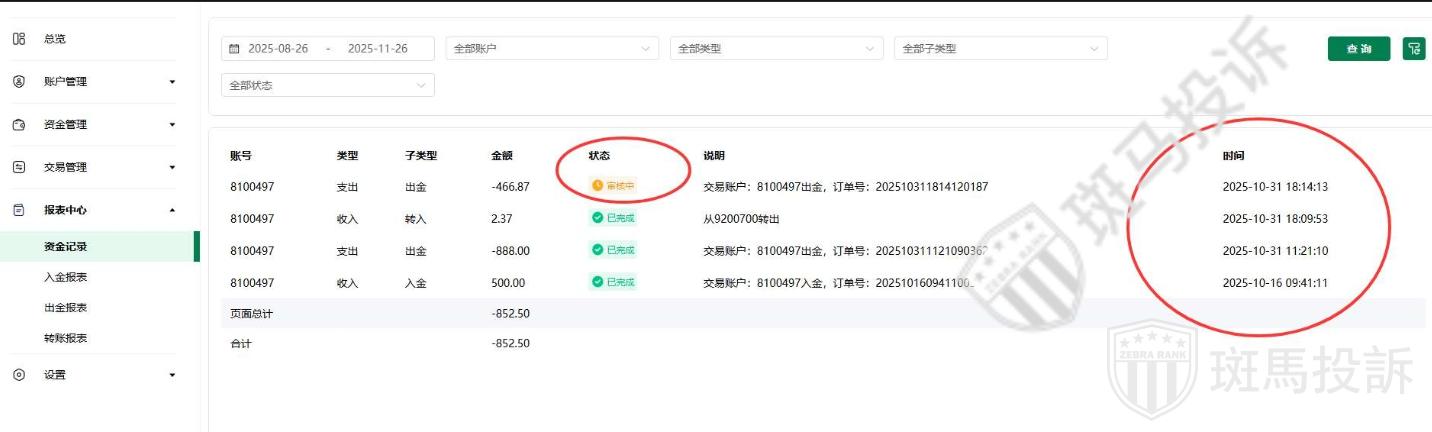
Task: Click the 总览 overview icon in sidebar
Action: (x=18, y=39)
